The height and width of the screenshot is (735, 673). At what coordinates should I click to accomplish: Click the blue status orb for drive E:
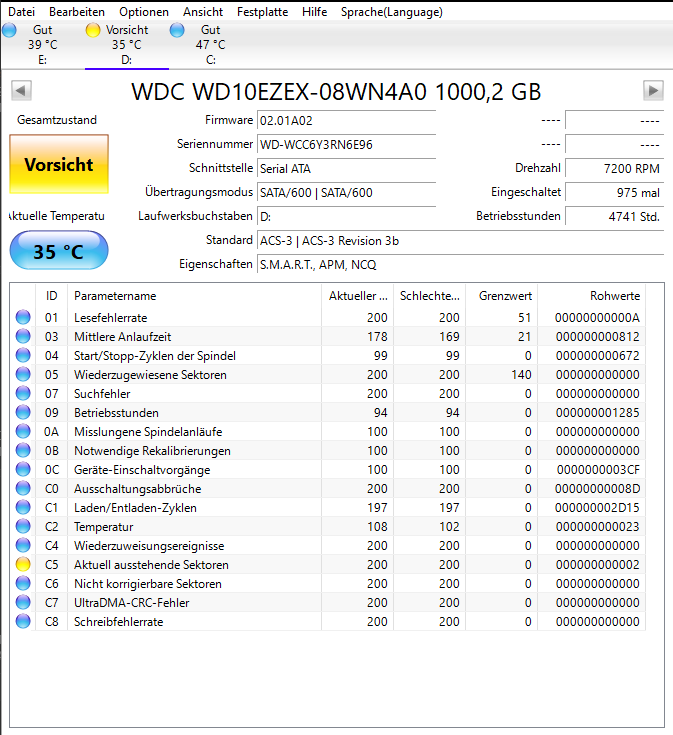(x=9, y=30)
